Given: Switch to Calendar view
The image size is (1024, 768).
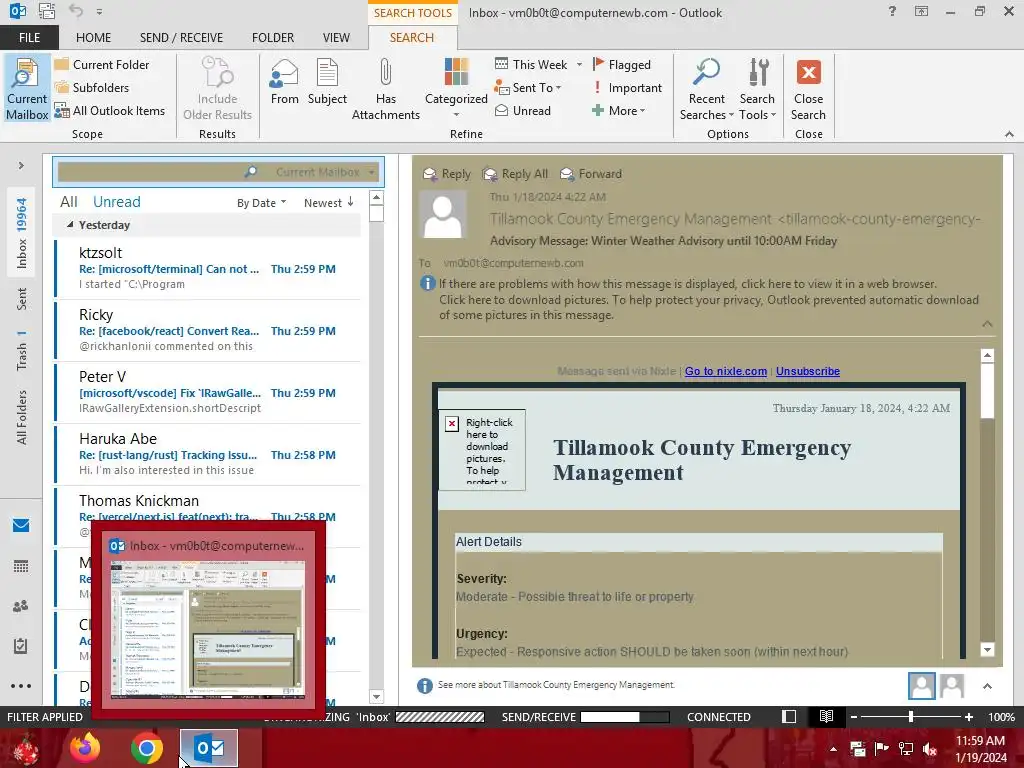Looking at the screenshot, I should [x=21, y=566].
